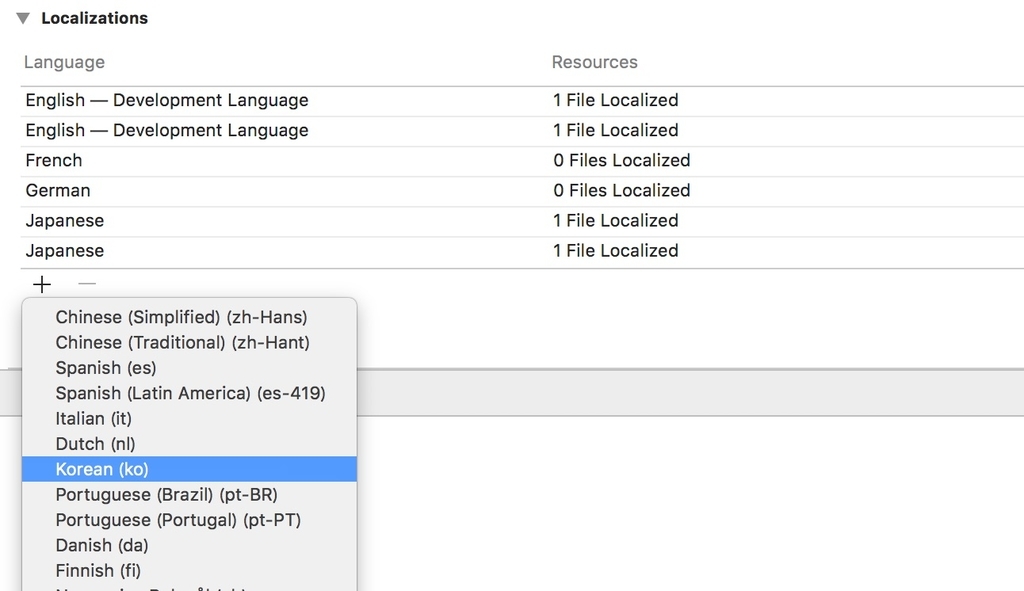
Task: Select Spanish (es) in the language menu
Action: click(189, 368)
